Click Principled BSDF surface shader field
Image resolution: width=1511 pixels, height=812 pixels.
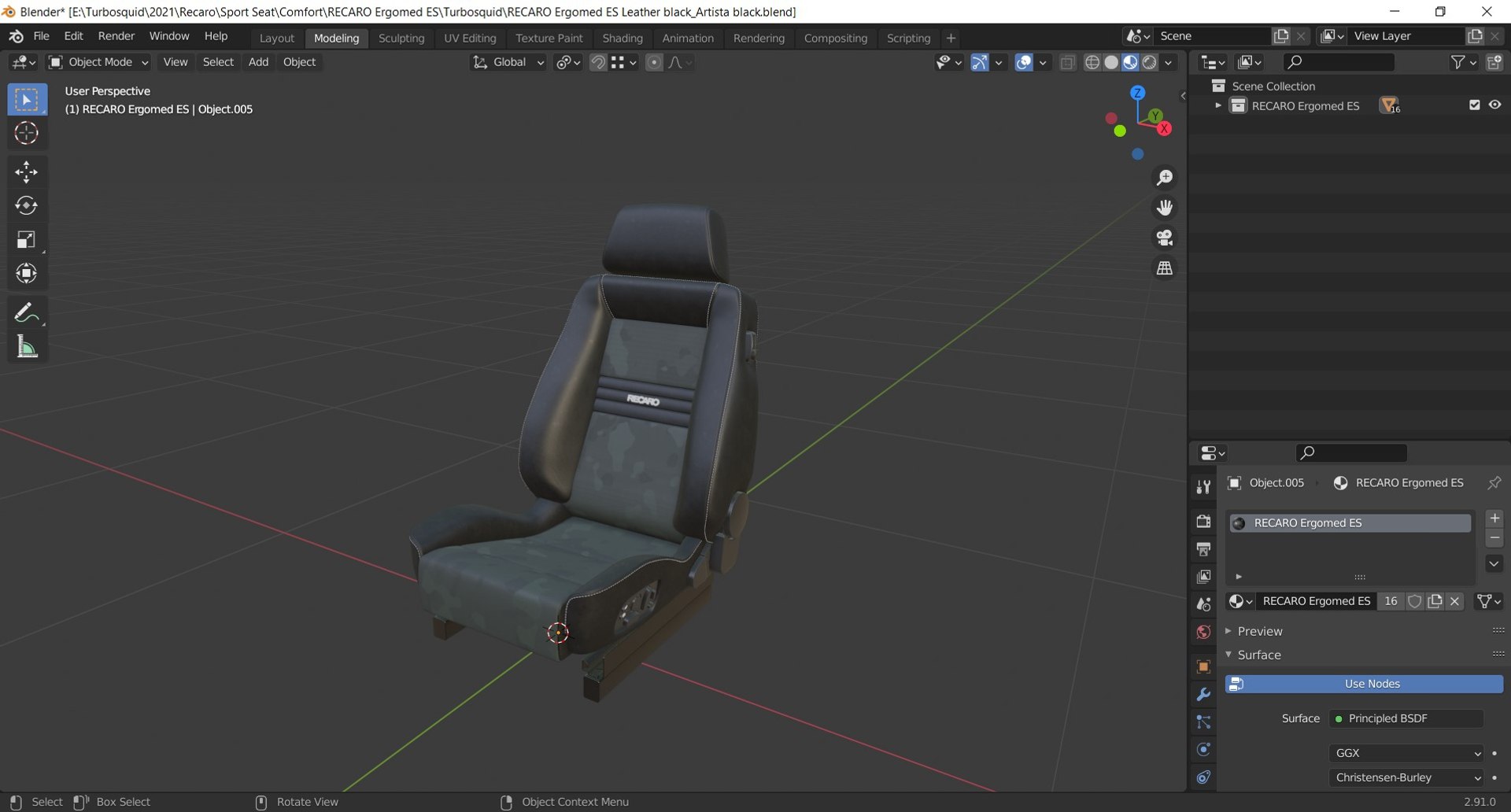pos(1406,718)
